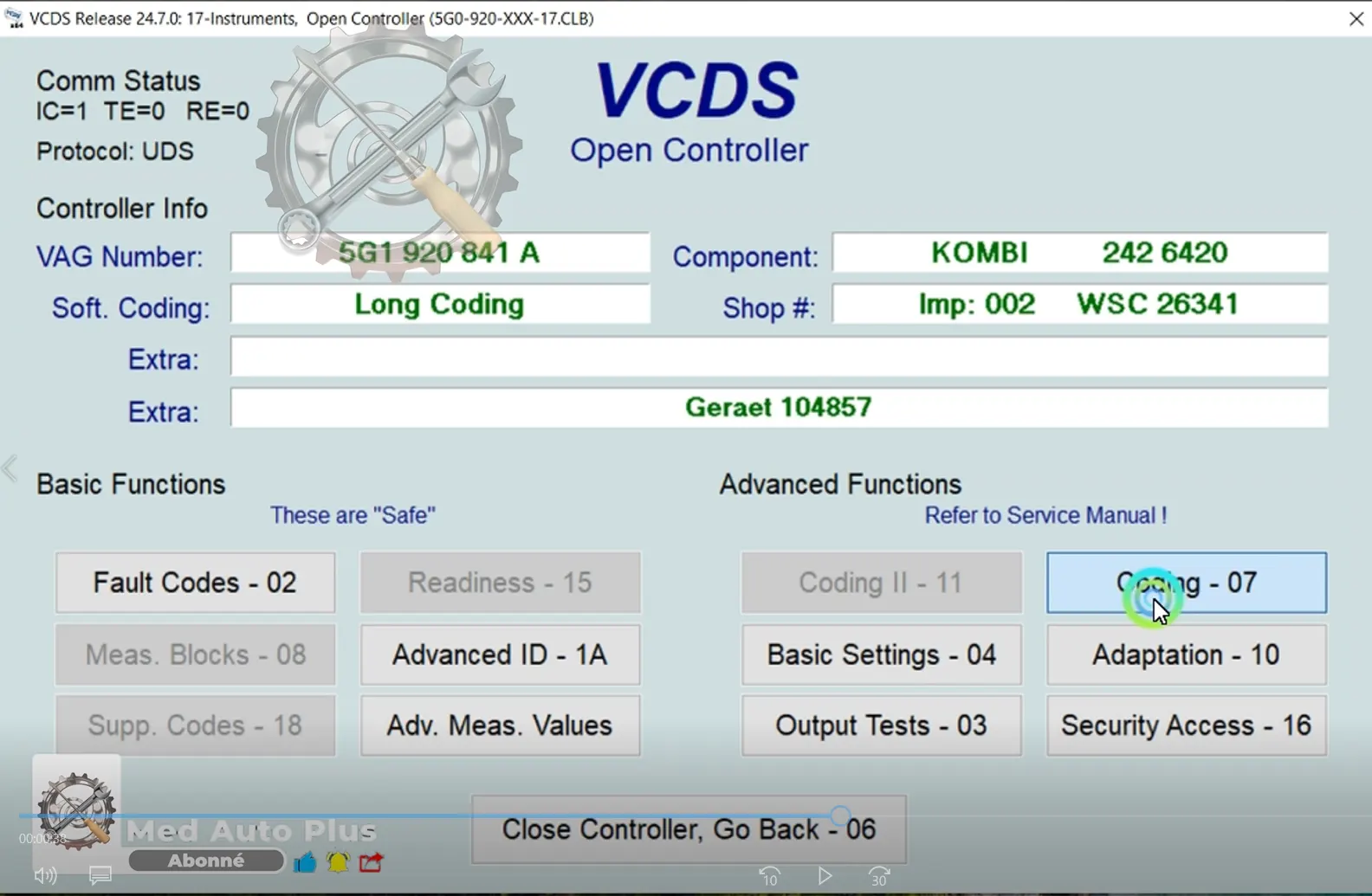Click the Abonné subscribe button
Image resolution: width=1372 pixels, height=896 pixels.
[206, 861]
